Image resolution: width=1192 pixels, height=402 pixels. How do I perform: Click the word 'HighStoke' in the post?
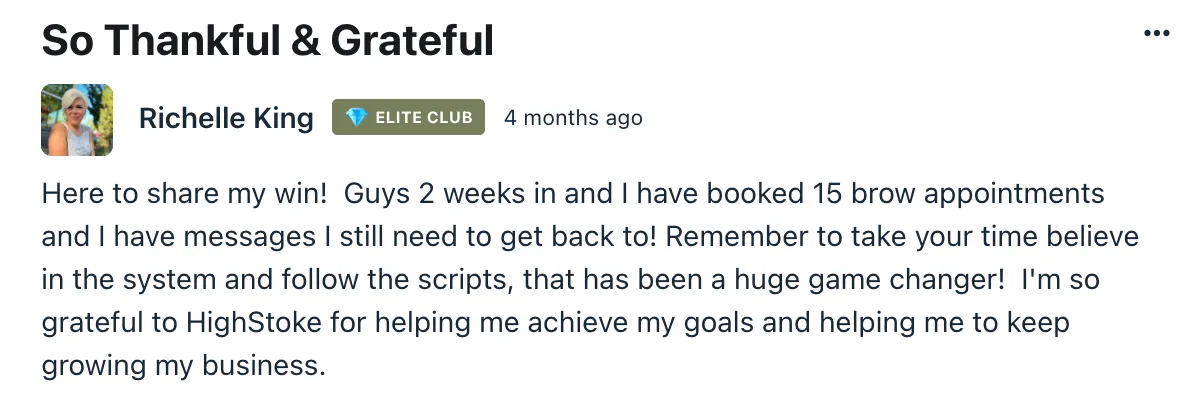pos(255,322)
